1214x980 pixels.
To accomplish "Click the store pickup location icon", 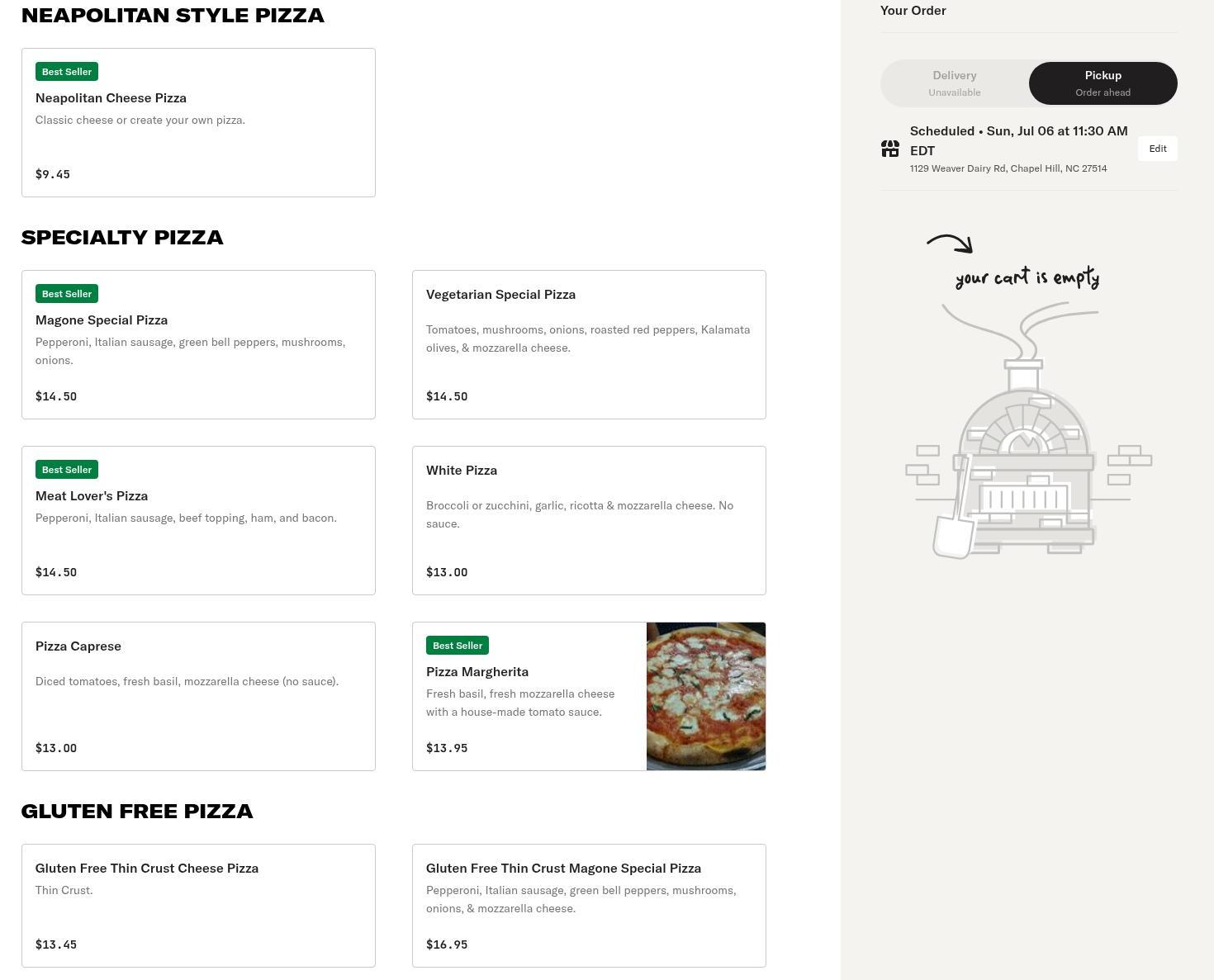I will pos(889,149).
